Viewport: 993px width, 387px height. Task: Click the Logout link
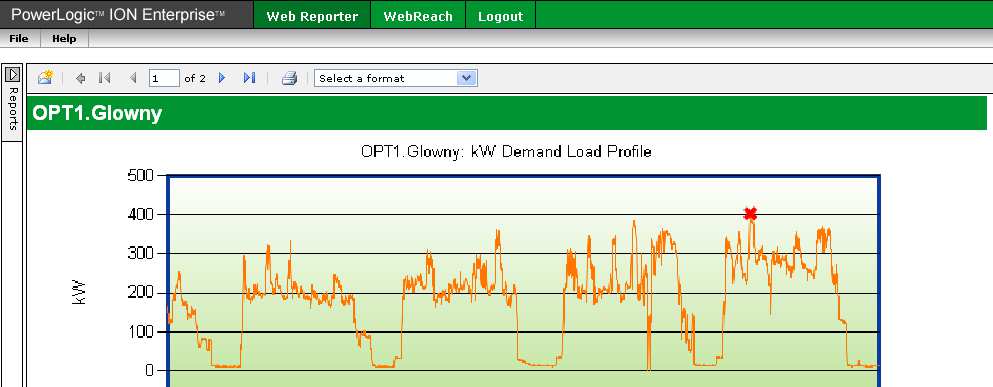coord(501,16)
